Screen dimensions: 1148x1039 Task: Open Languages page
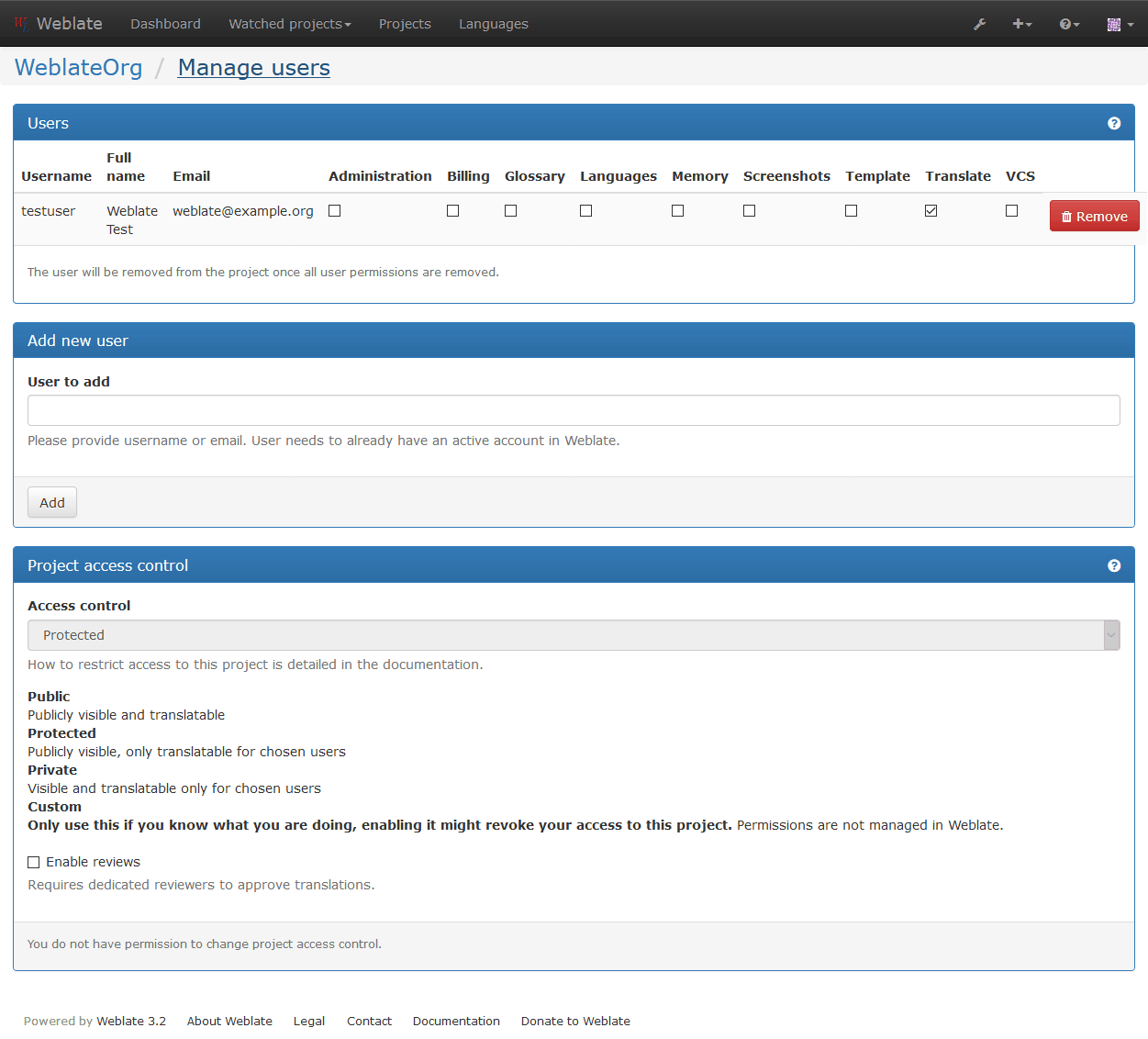(x=494, y=24)
